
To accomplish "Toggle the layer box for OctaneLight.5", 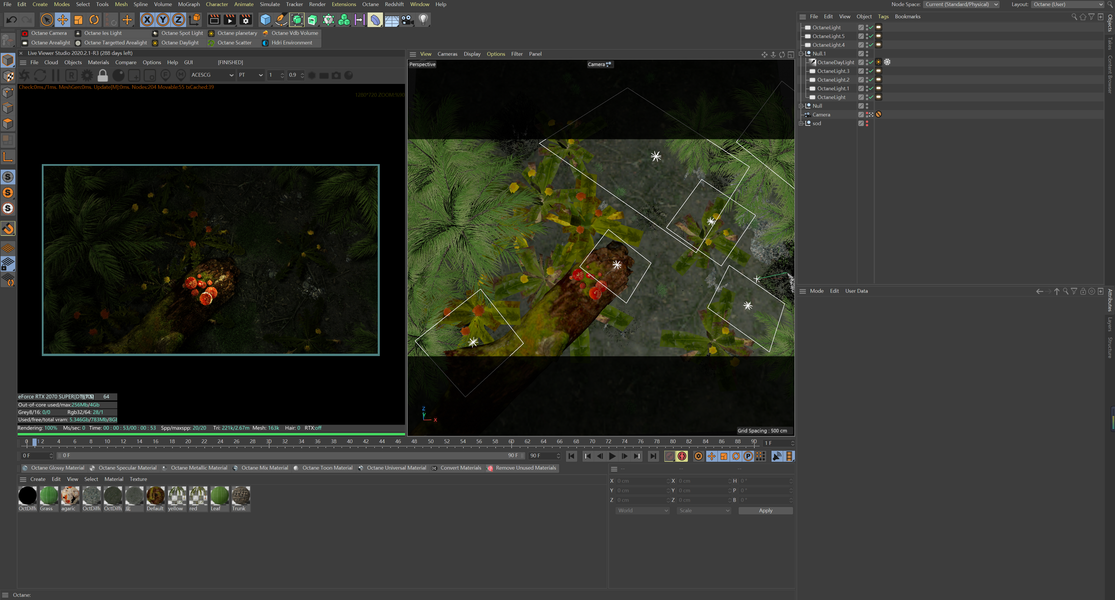I will (860, 36).
